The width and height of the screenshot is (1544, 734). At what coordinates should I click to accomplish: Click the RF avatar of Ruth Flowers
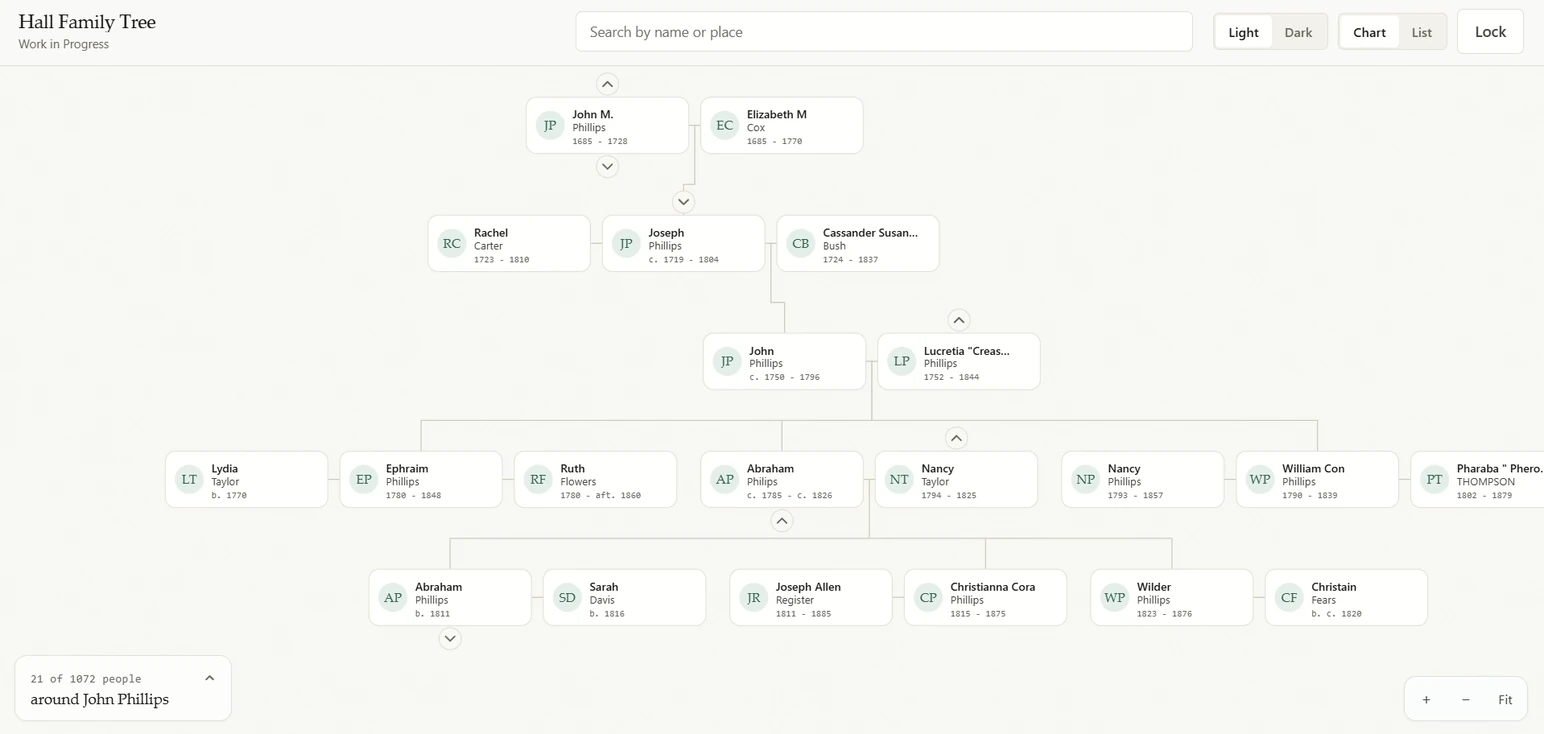(x=538, y=479)
